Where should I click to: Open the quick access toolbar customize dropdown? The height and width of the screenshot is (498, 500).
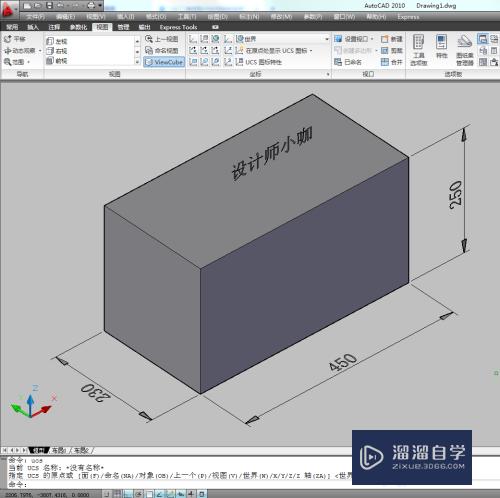(100, 6)
